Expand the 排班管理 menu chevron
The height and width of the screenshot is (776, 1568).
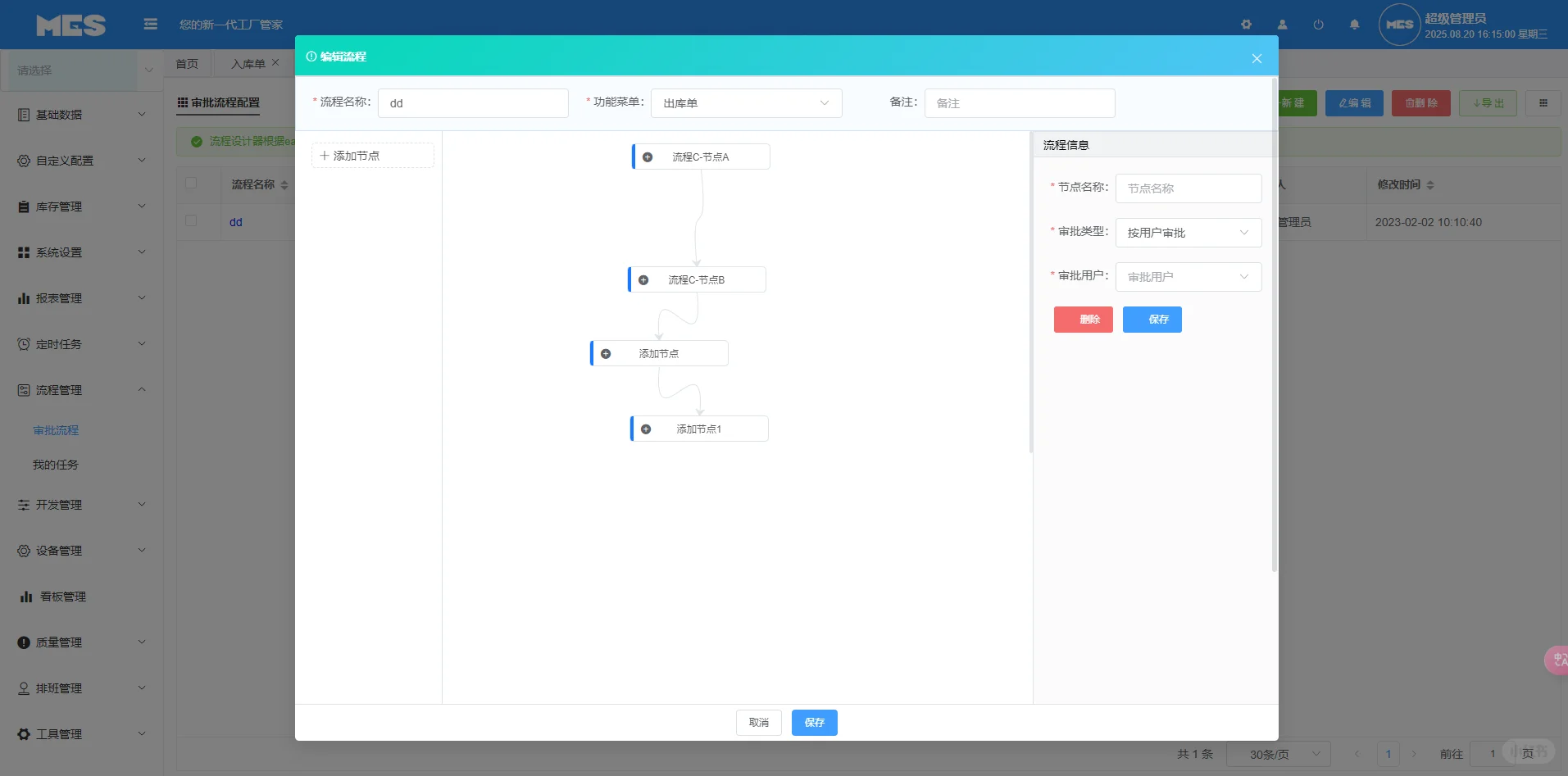click(142, 688)
